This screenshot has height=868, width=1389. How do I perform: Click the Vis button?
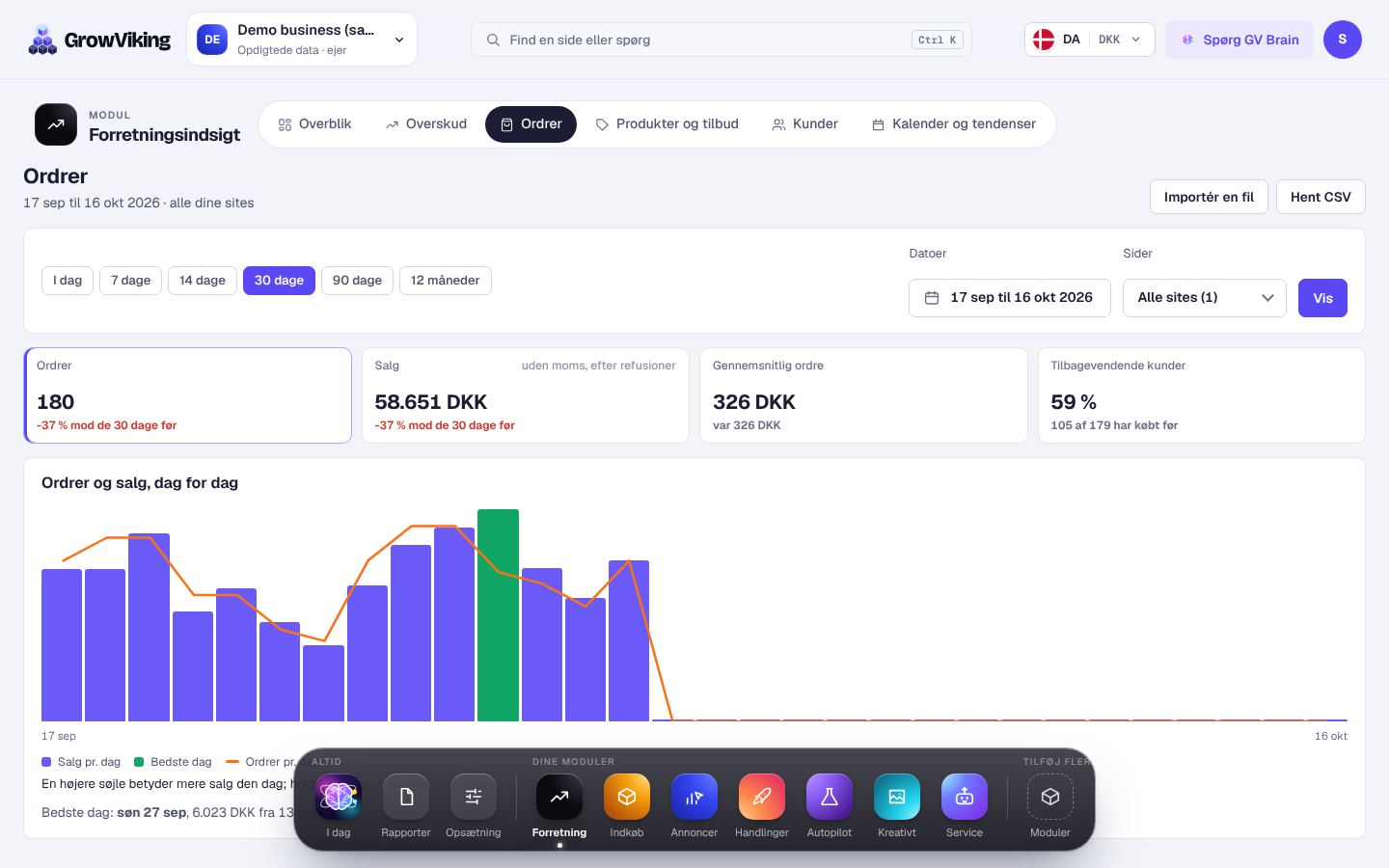pos(1322,298)
